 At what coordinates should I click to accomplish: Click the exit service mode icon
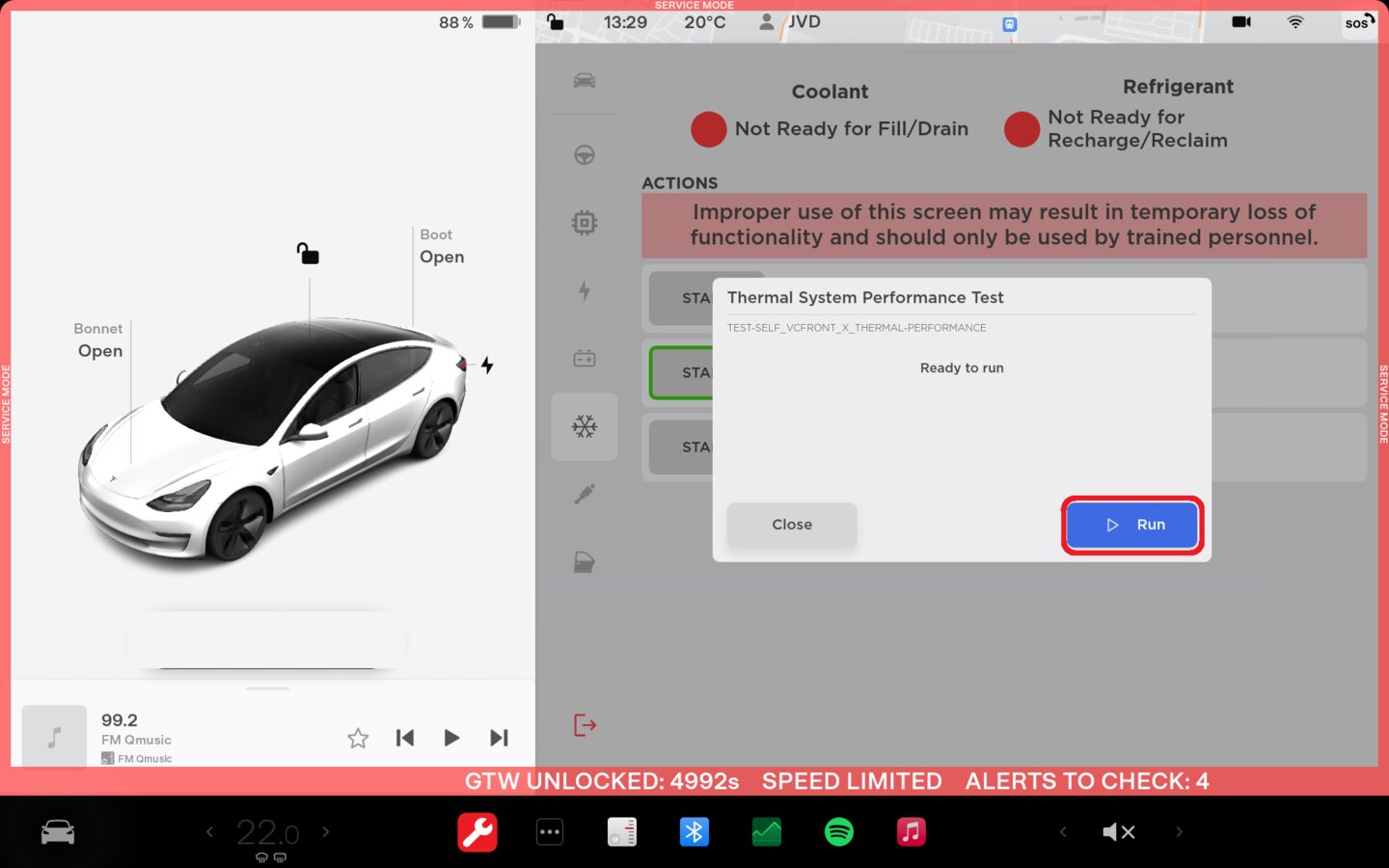pyautogui.click(x=585, y=725)
